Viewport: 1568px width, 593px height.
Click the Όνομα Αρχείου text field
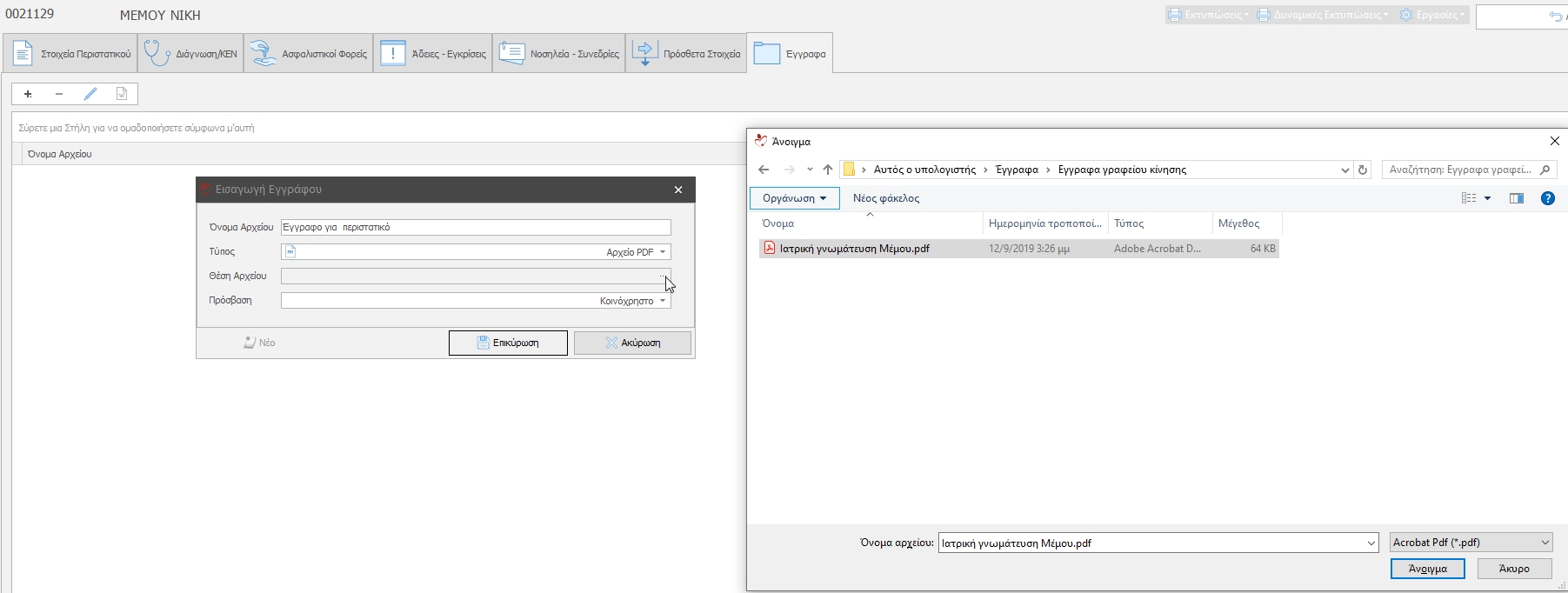(476, 228)
